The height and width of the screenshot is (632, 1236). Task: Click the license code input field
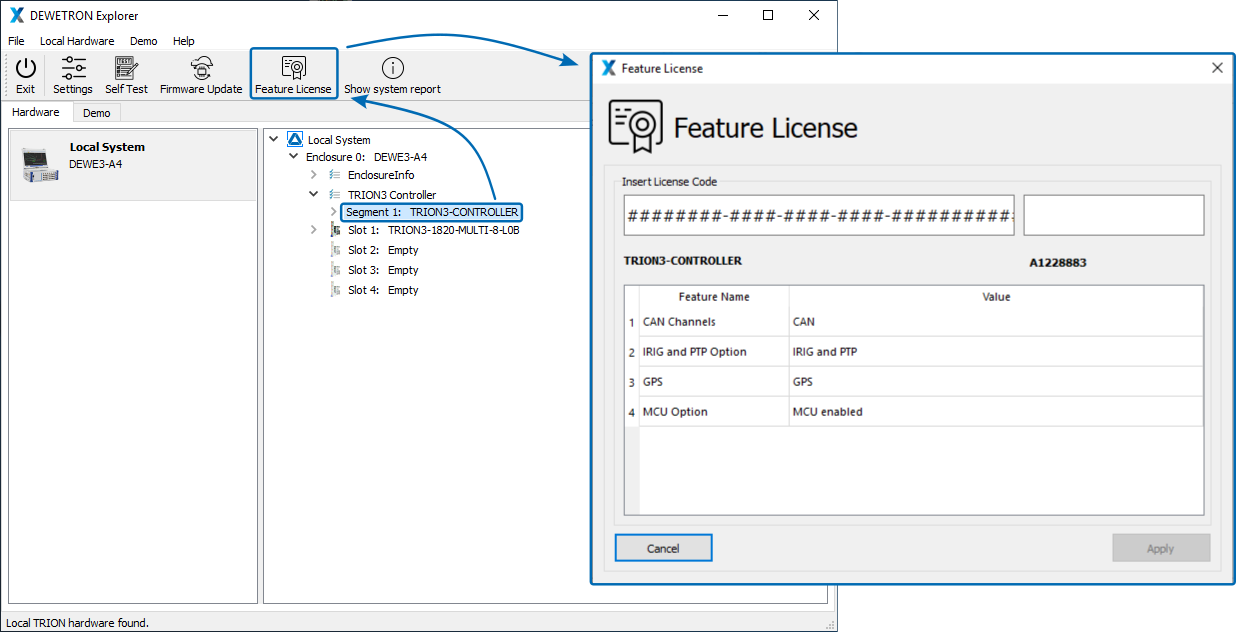[819, 215]
